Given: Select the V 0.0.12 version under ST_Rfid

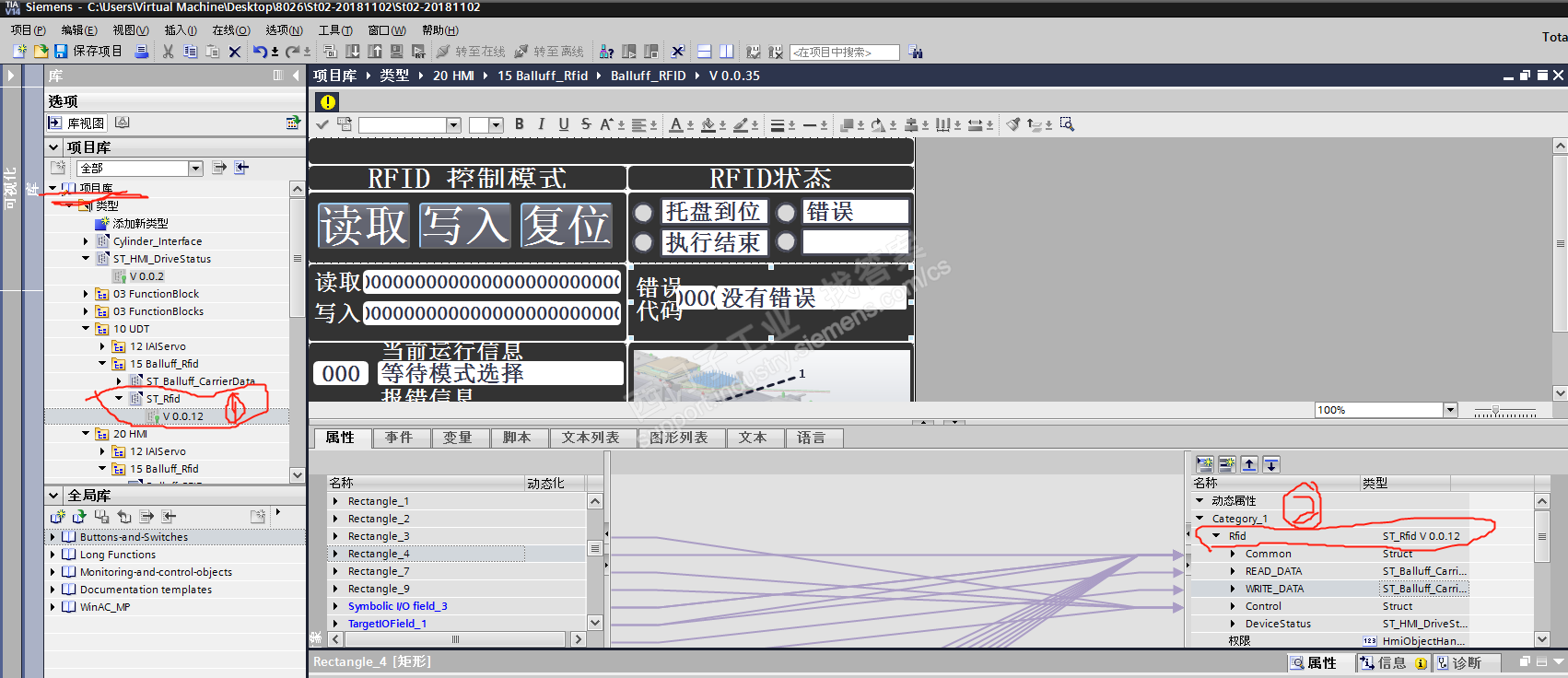Looking at the screenshot, I should (x=183, y=416).
